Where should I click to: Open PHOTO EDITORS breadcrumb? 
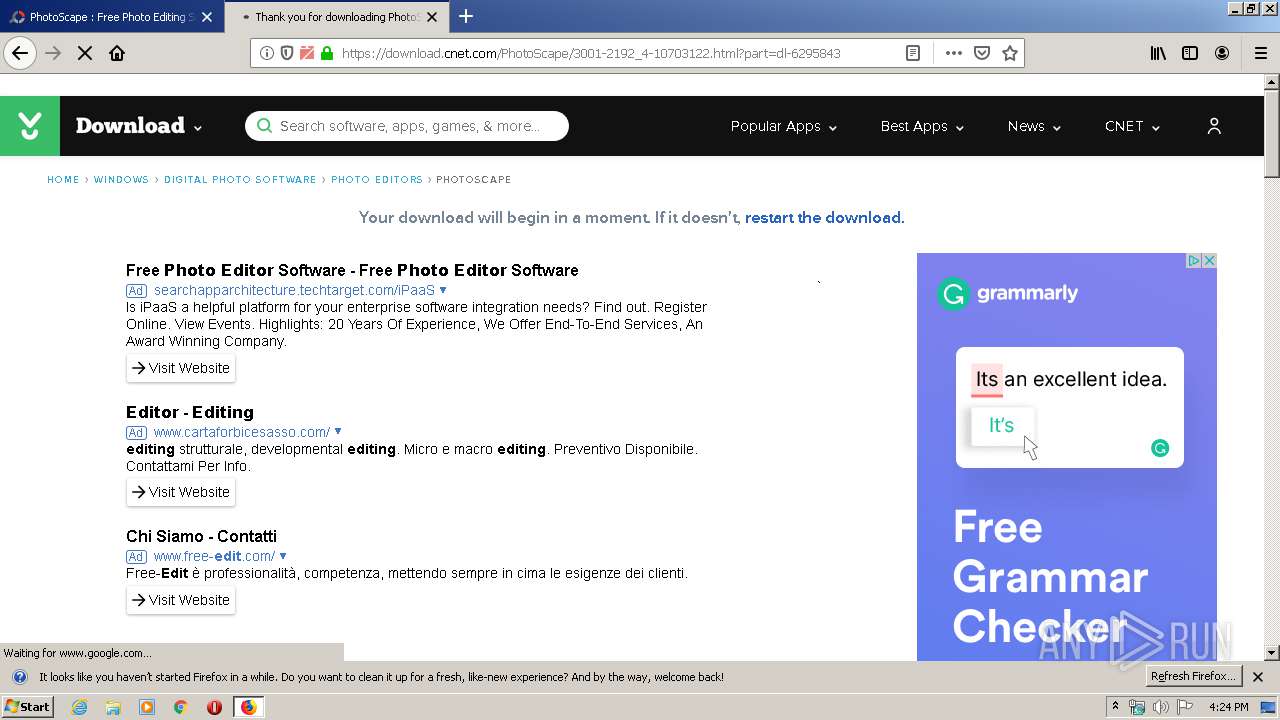point(377,180)
